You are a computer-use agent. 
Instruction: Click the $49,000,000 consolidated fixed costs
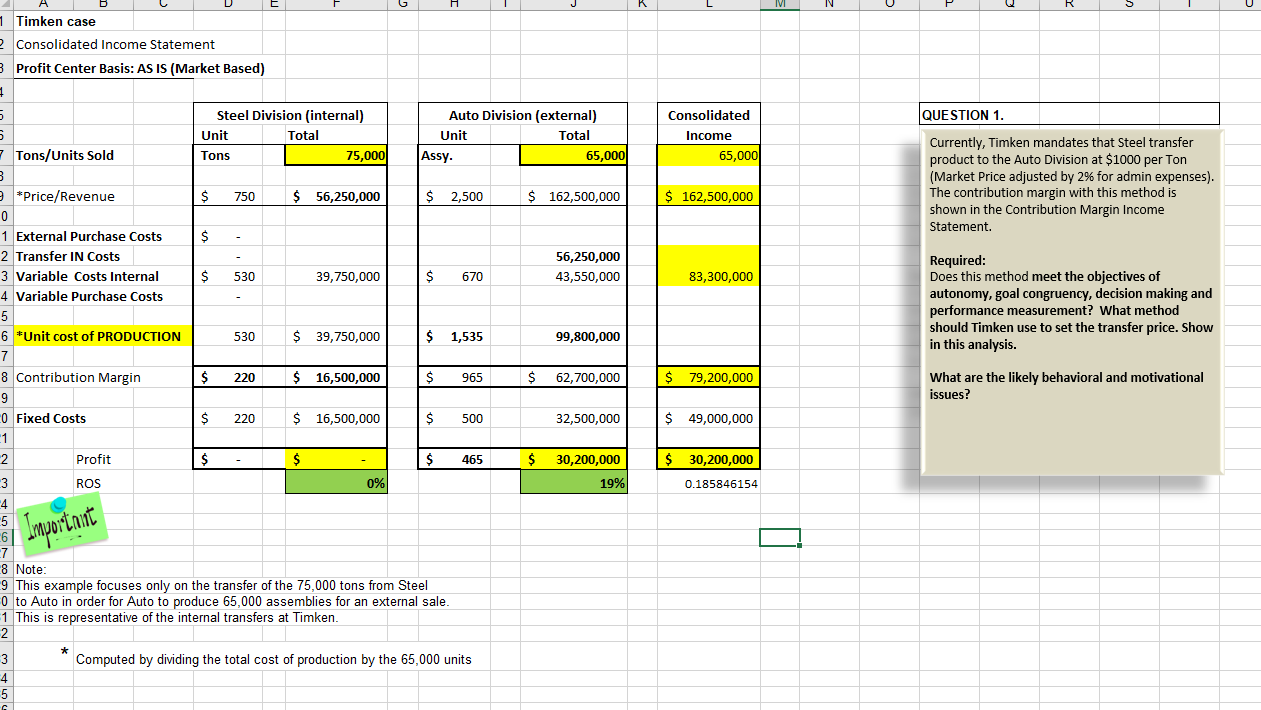tap(708, 418)
